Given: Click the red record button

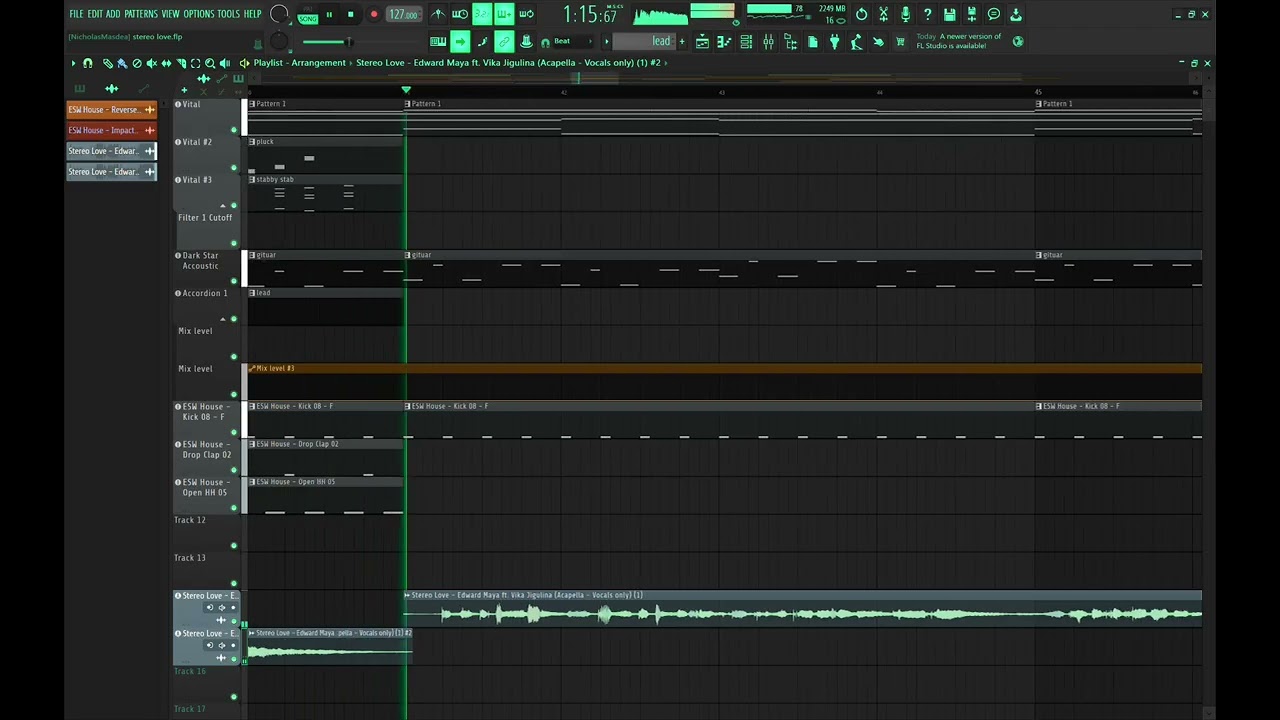Looking at the screenshot, I should 374,14.
